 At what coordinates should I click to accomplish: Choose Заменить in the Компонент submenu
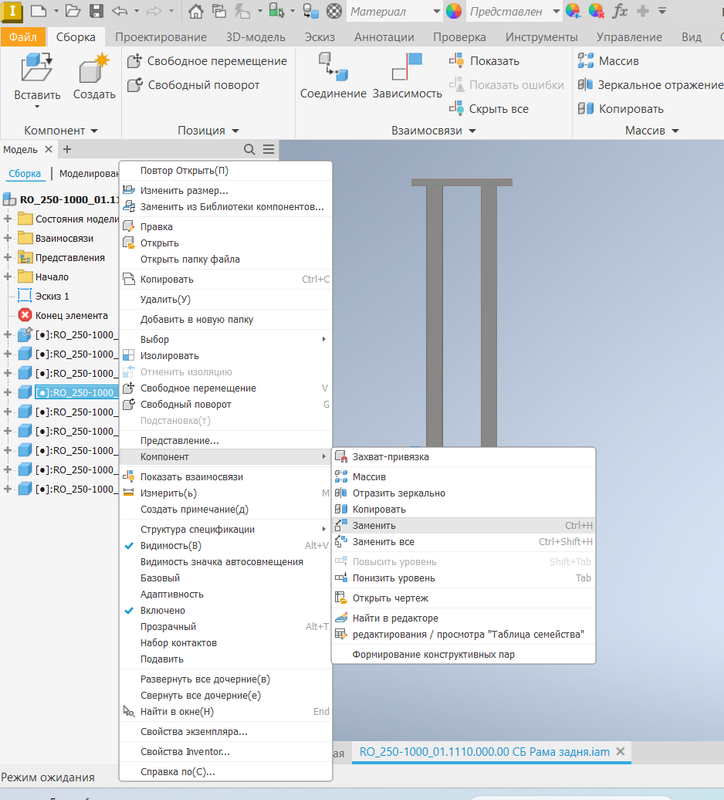(463, 526)
